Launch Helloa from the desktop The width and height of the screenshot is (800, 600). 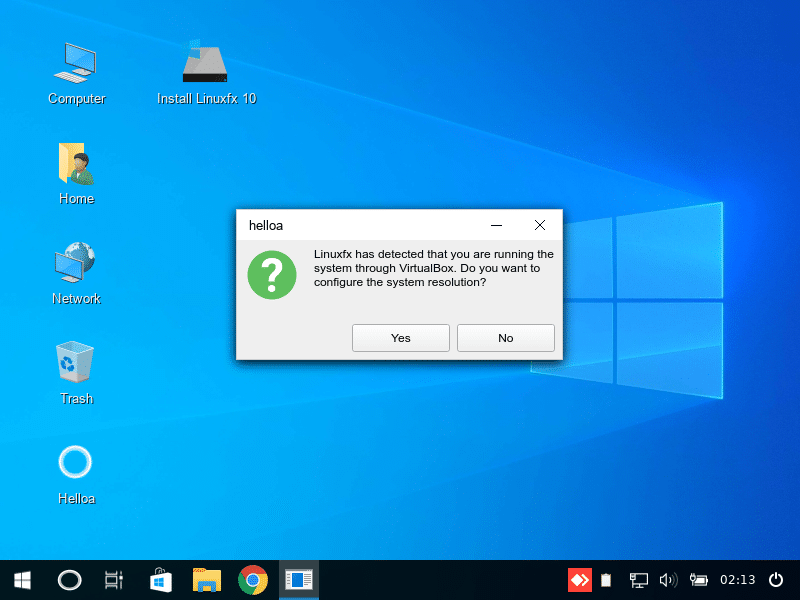(x=76, y=470)
